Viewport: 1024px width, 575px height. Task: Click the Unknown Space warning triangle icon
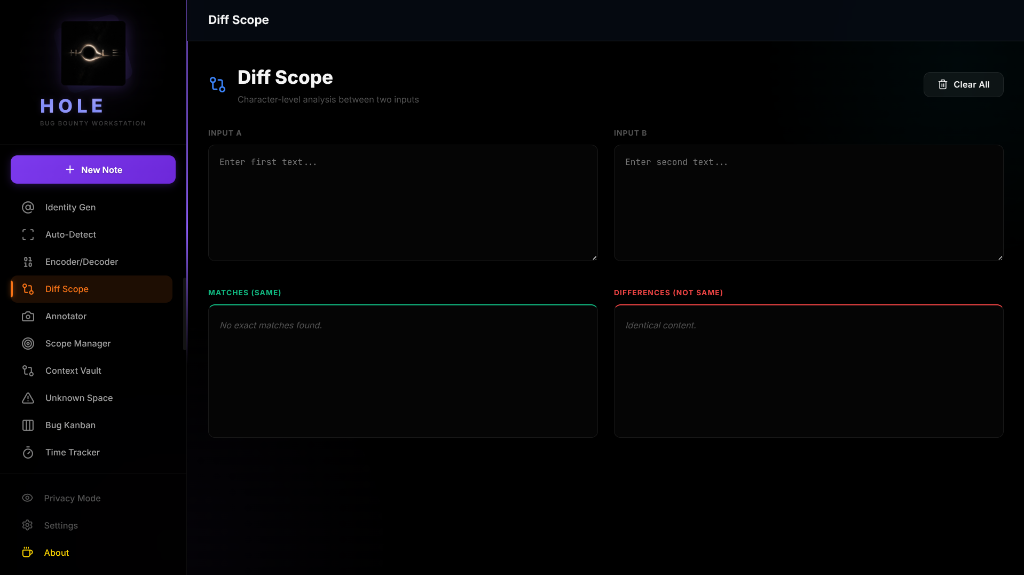point(27,398)
